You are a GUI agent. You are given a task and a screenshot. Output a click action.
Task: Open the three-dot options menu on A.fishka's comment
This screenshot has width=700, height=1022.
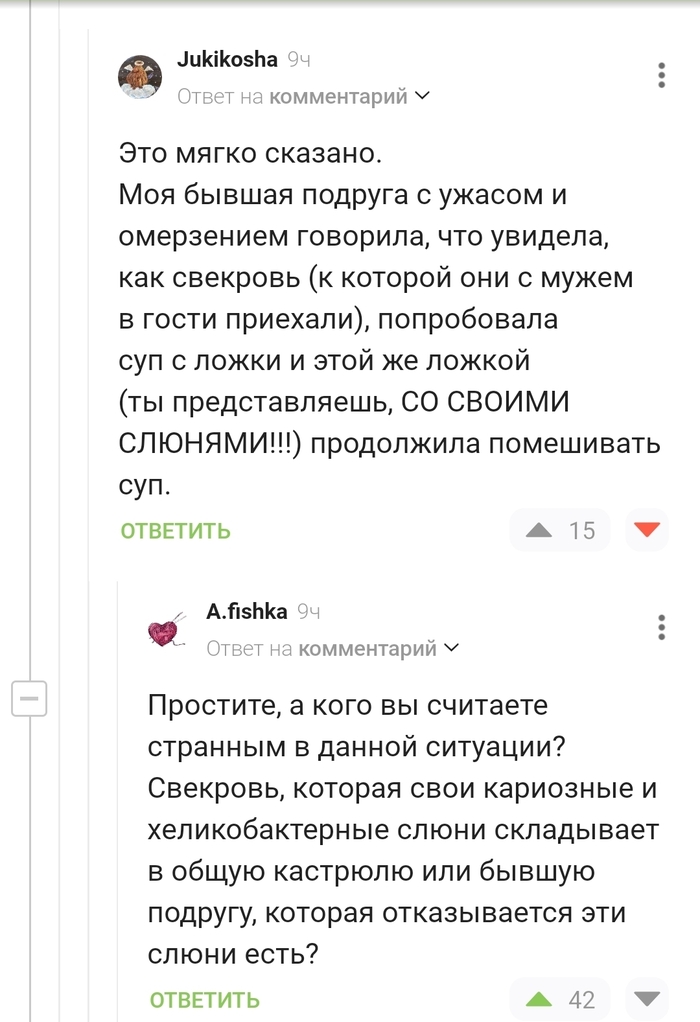661,628
